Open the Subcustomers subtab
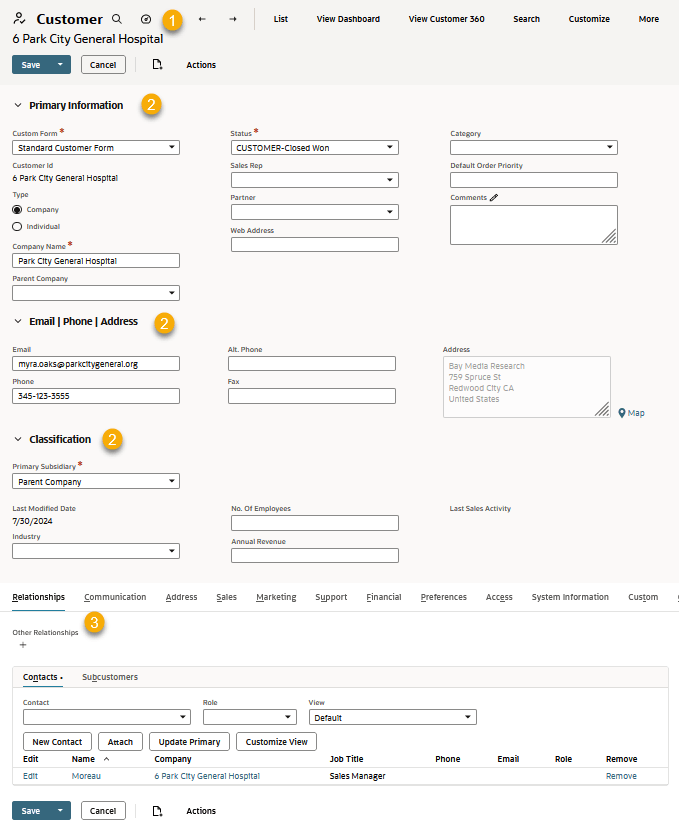679x822 pixels. point(110,677)
